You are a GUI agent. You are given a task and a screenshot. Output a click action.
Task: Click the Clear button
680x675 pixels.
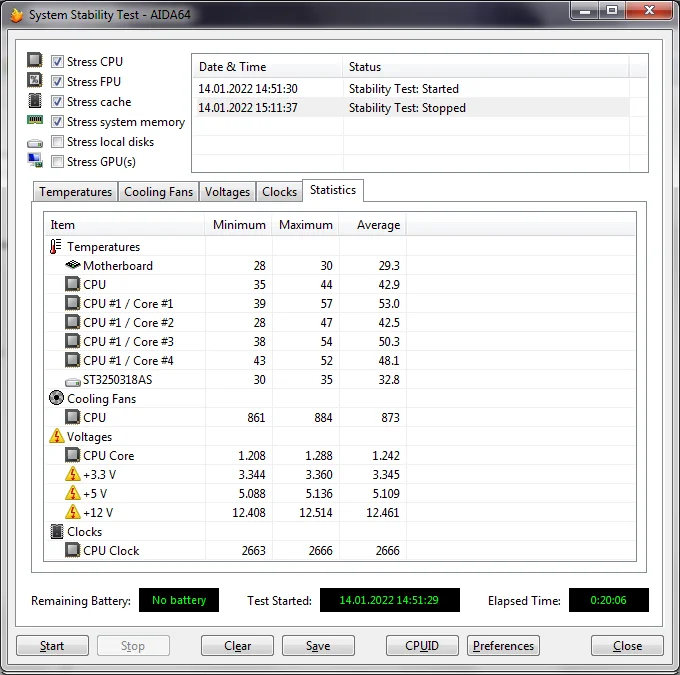(x=237, y=646)
